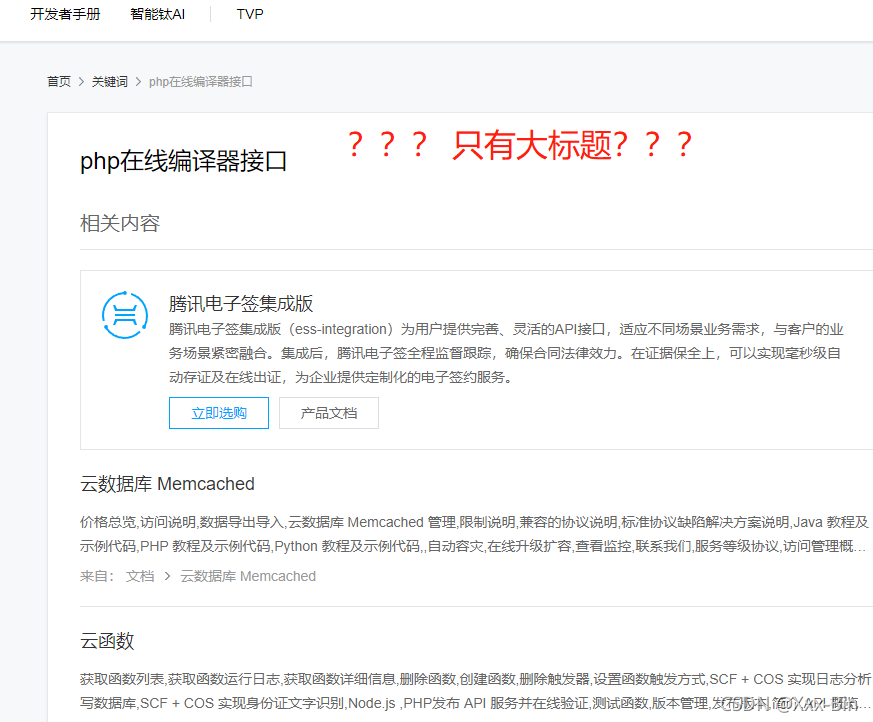Click the breadcrumb chevron after 首页

pyautogui.click(x=81, y=81)
